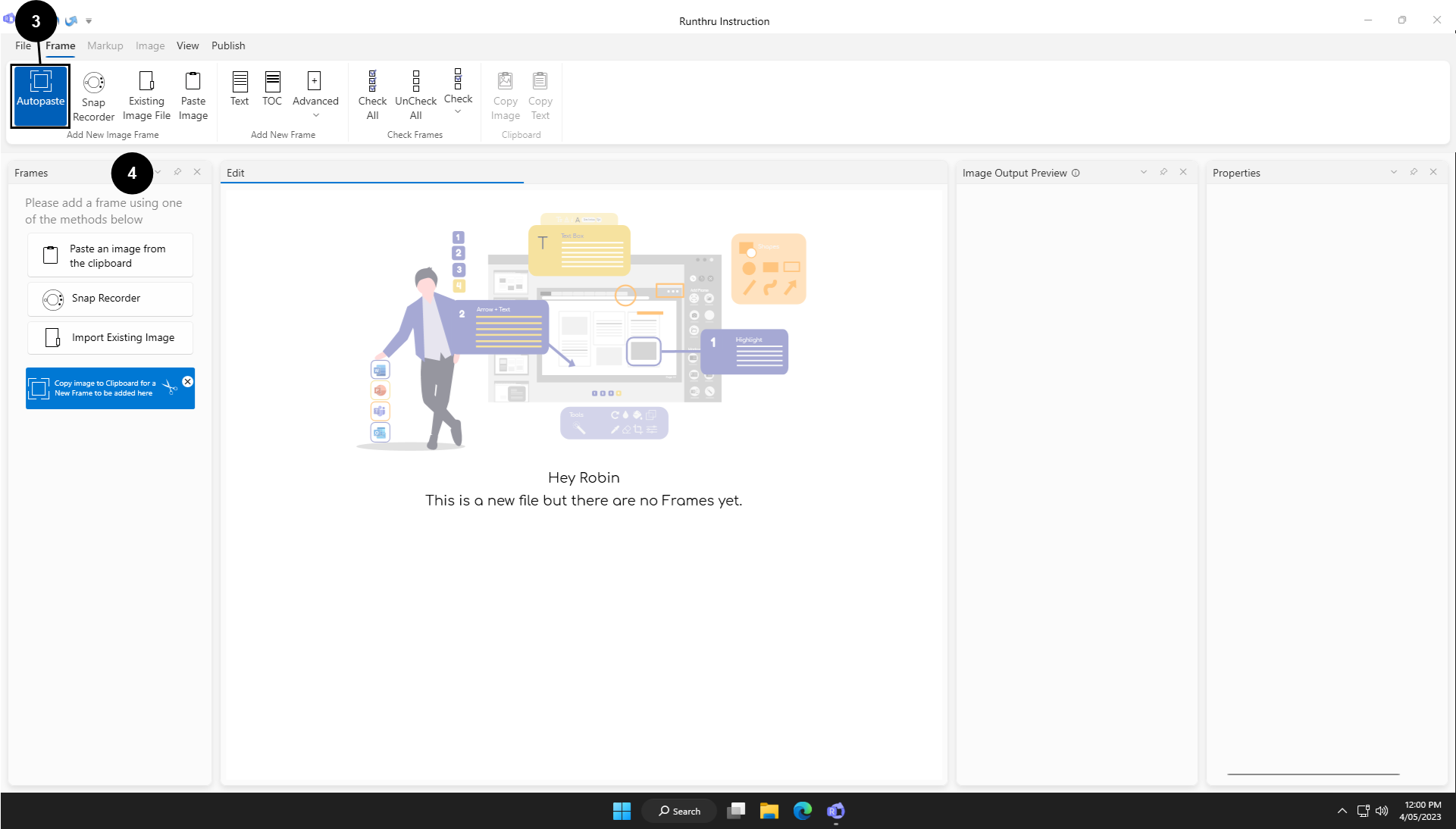The width and height of the screenshot is (1456, 829).
Task: Dismiss the blue clipboard hint banner
Action: point(188,382)
